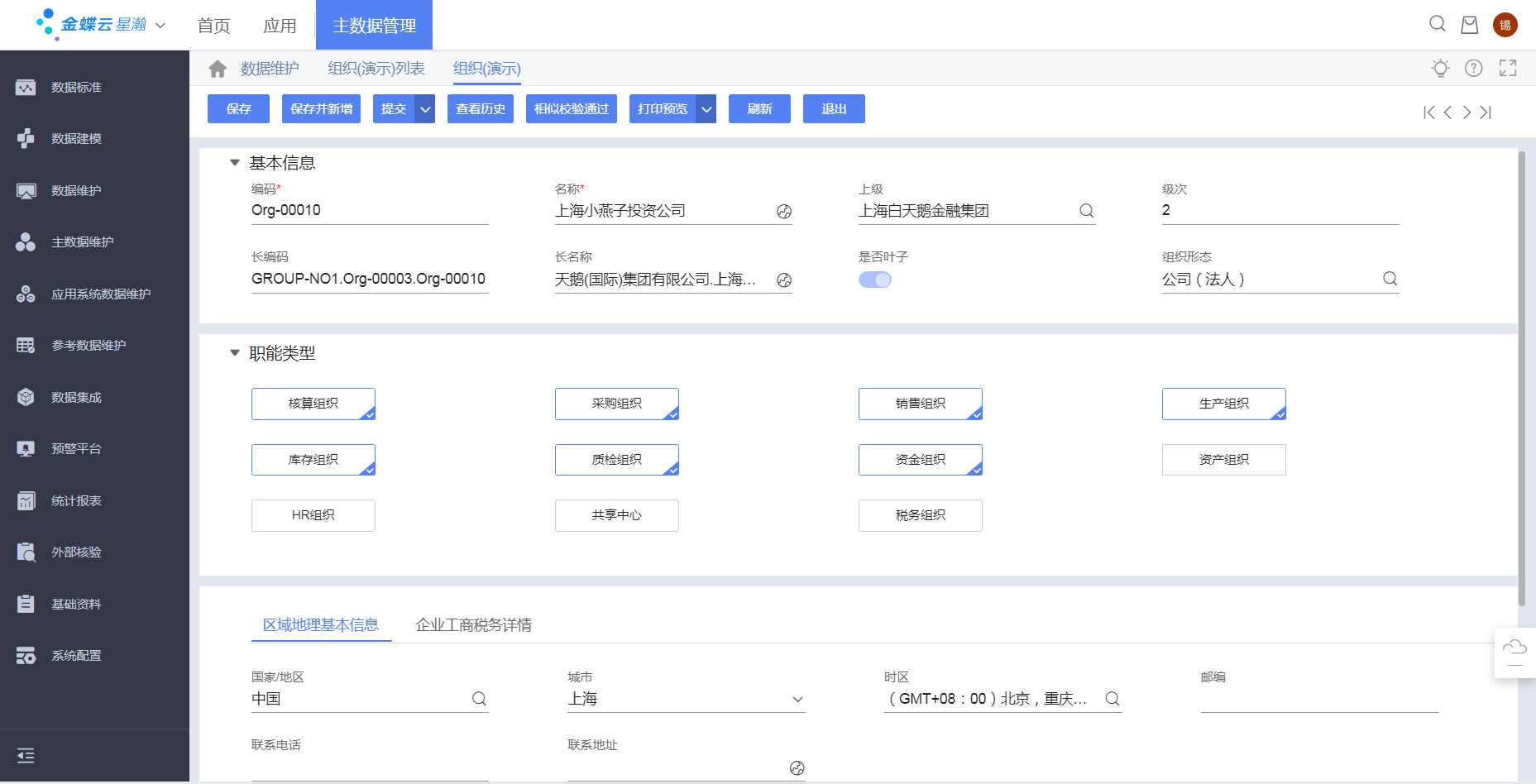This screenshot has width=1536, height=784.
Task: Click search icon in 组织形态 field
Action: 1390,279
